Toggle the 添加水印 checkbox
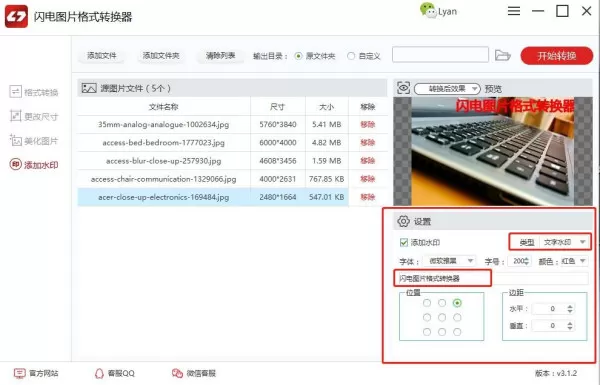 403,242
